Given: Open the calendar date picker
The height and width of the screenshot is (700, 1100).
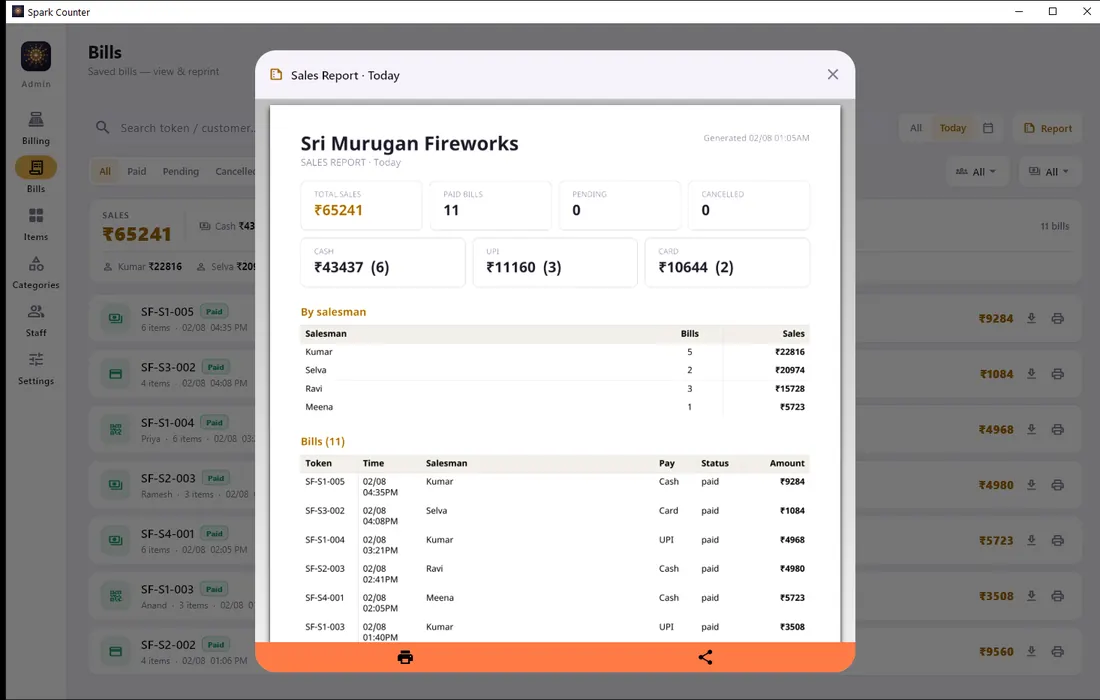Looking at the screenshot, I should [988, 128].
